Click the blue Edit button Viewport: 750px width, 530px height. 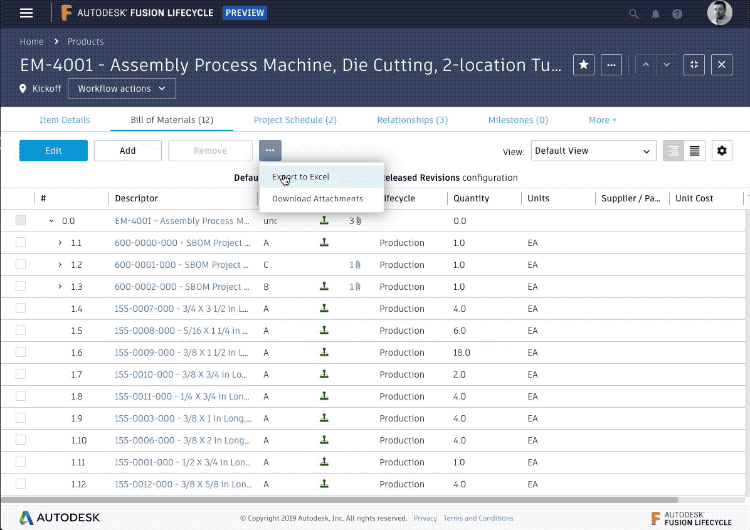54,150
